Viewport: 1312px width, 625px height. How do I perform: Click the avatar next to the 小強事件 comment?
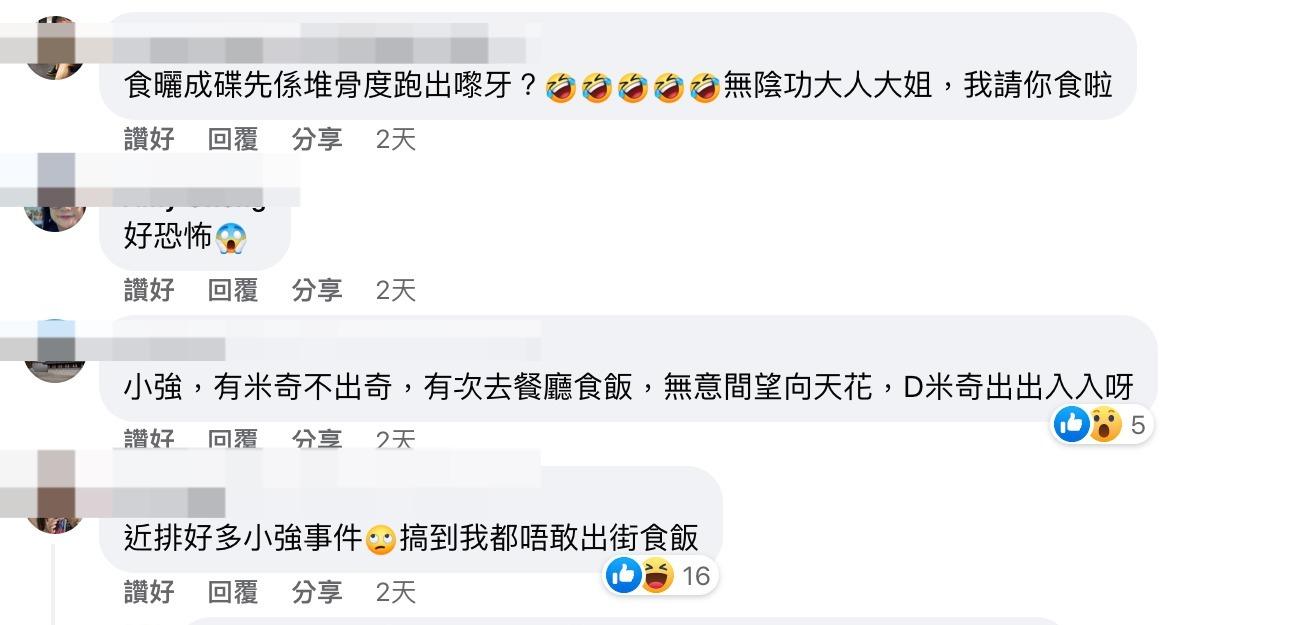pyautogui.click(x=54, y=502)
